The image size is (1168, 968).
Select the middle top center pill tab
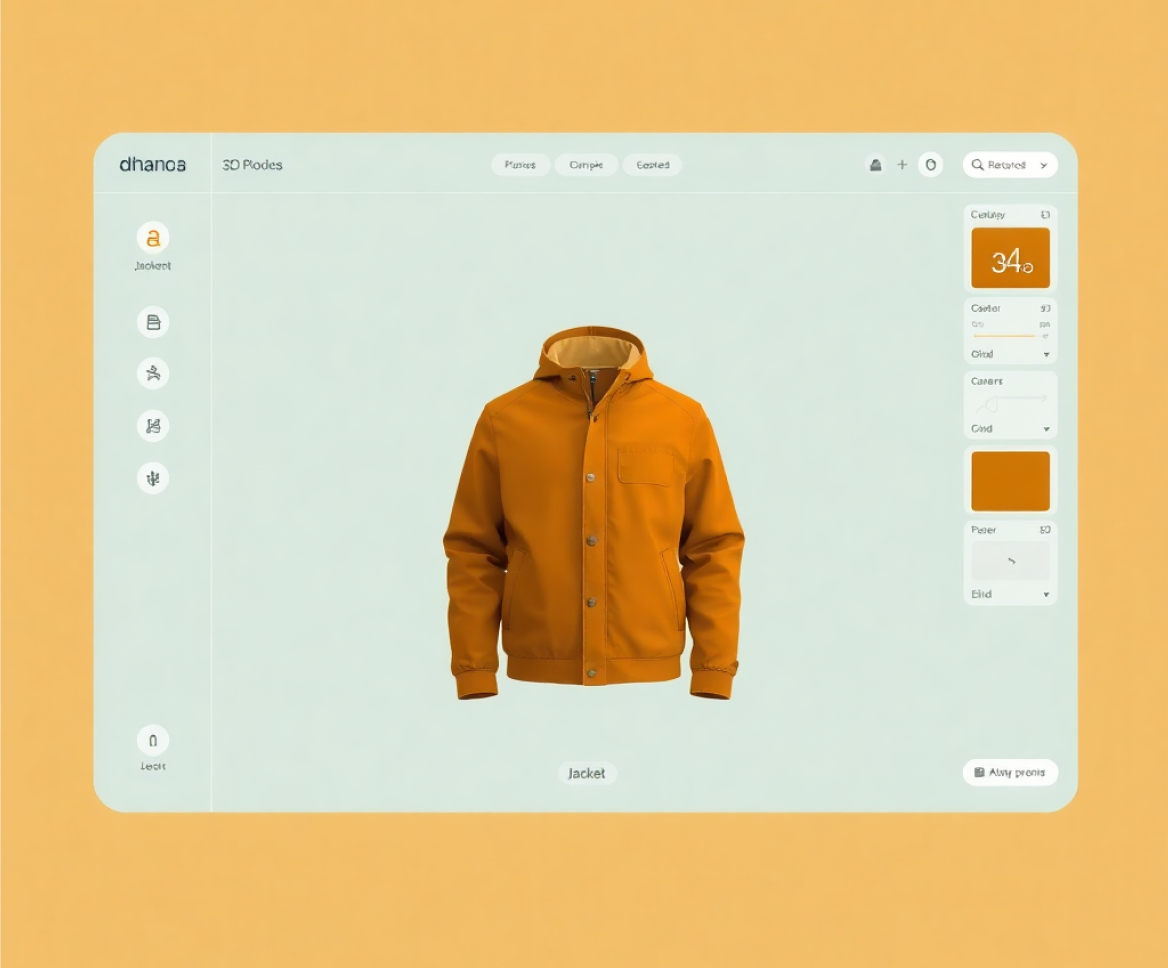click(586, 165)
